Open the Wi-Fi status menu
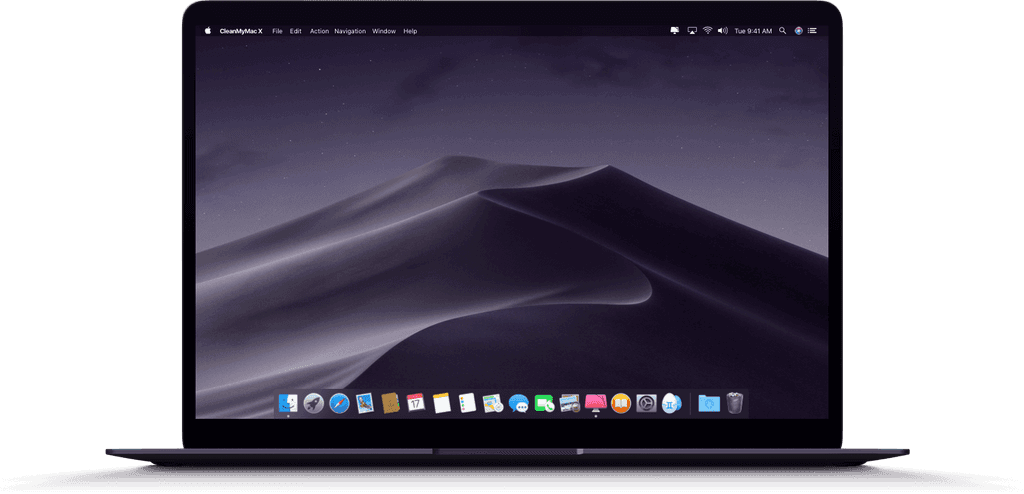1024x494 pixels. (x=708, y=31)
